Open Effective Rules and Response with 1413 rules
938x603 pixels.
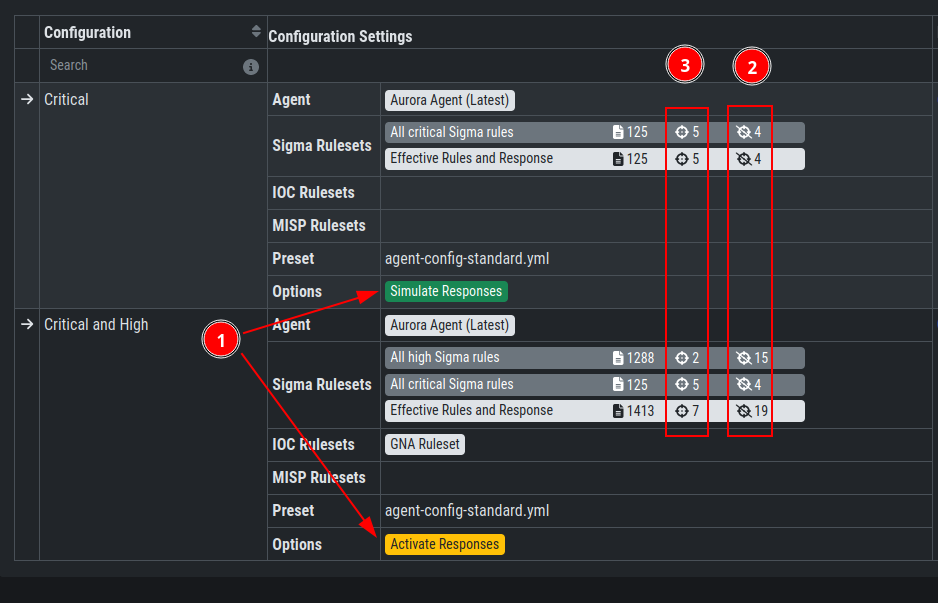coord(595,411)
